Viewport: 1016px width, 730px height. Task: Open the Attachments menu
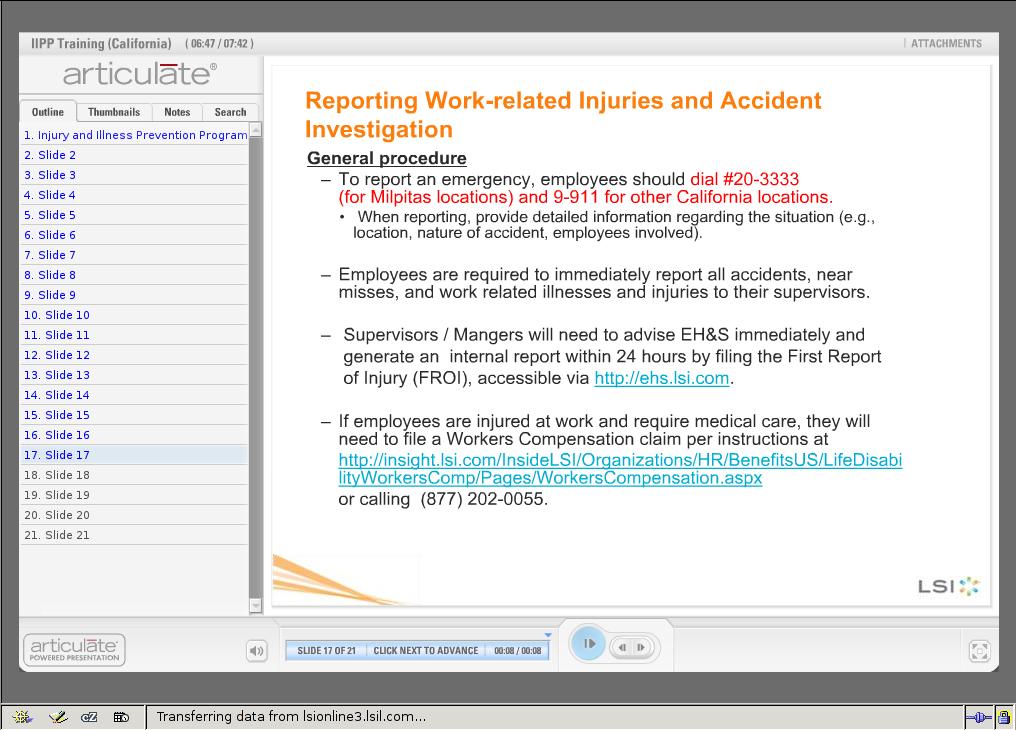[x=945, y=44]
